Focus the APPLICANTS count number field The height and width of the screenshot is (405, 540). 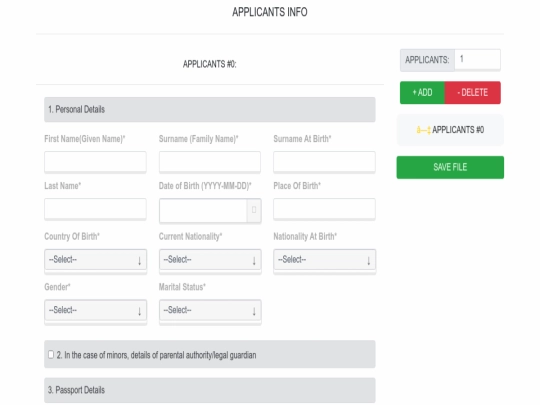pos(477,60)
